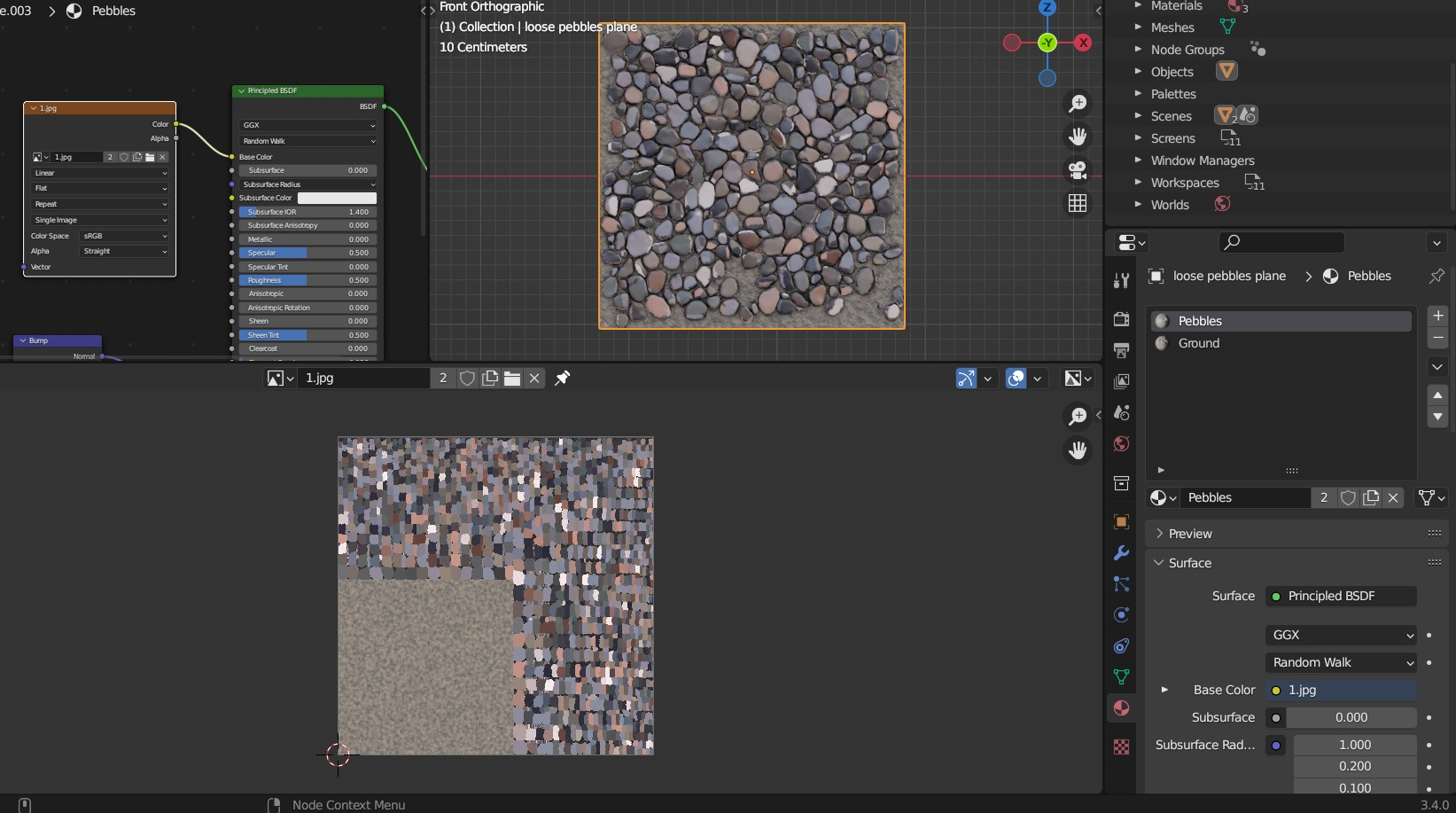Click the viewport zoom magnifier icon

(1078, 104)
